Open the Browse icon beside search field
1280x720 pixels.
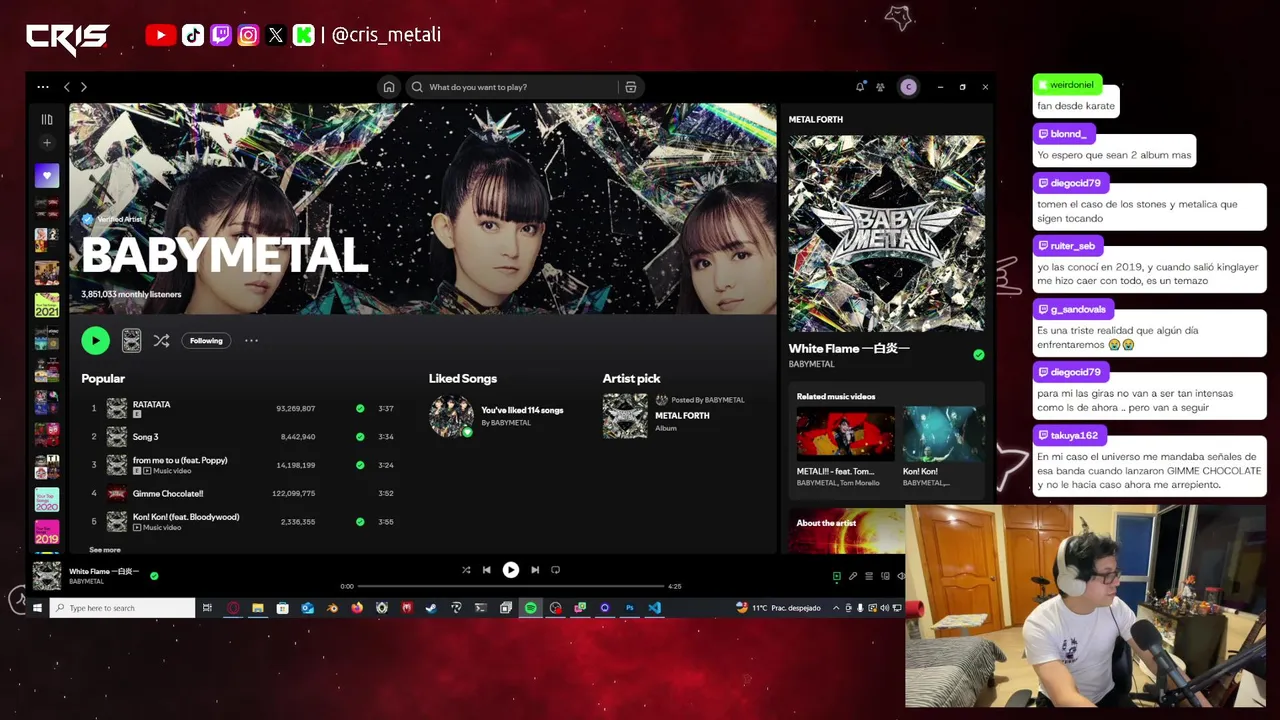point(631,87)
